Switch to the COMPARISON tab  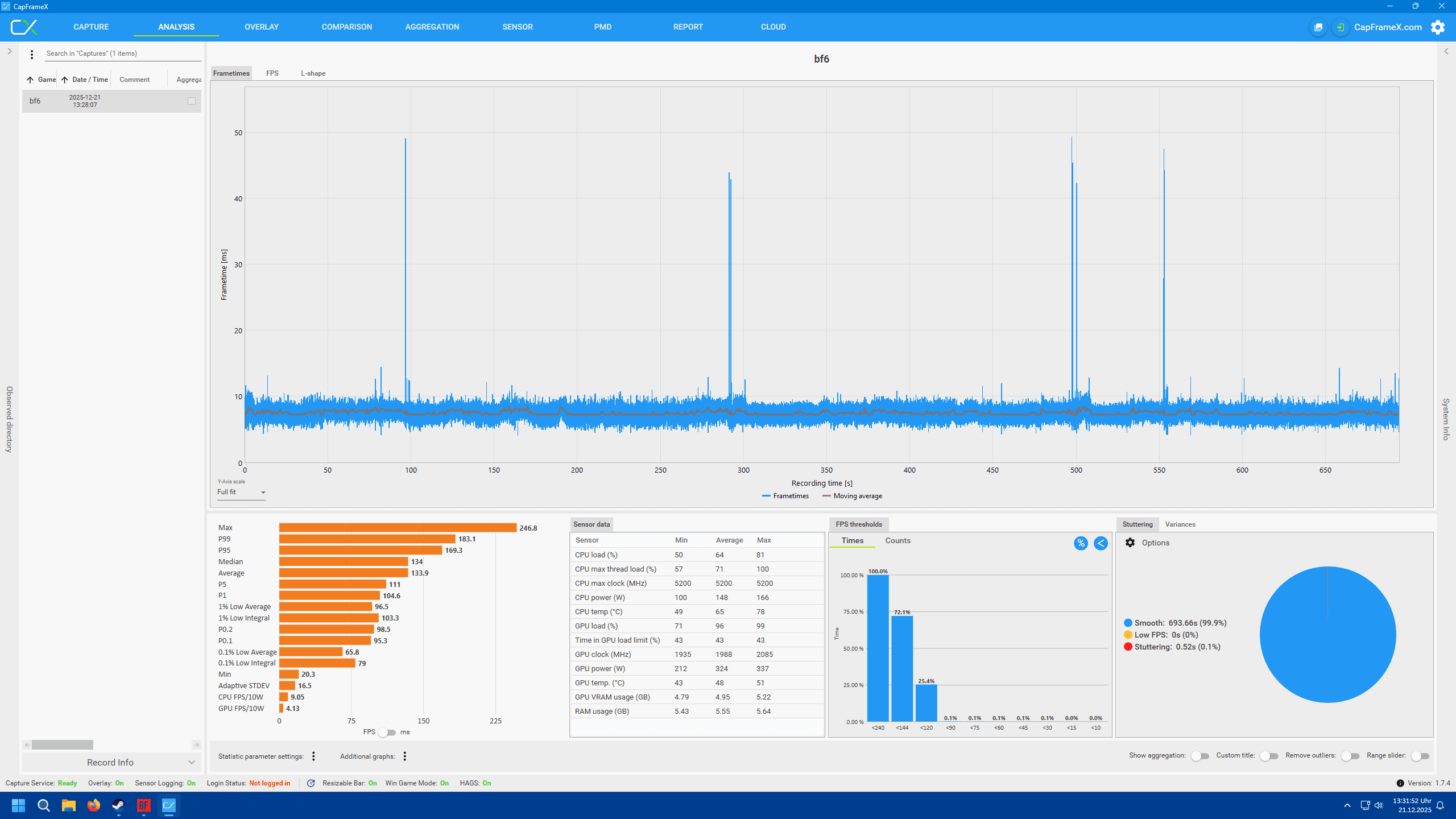(x=346, y=27)
